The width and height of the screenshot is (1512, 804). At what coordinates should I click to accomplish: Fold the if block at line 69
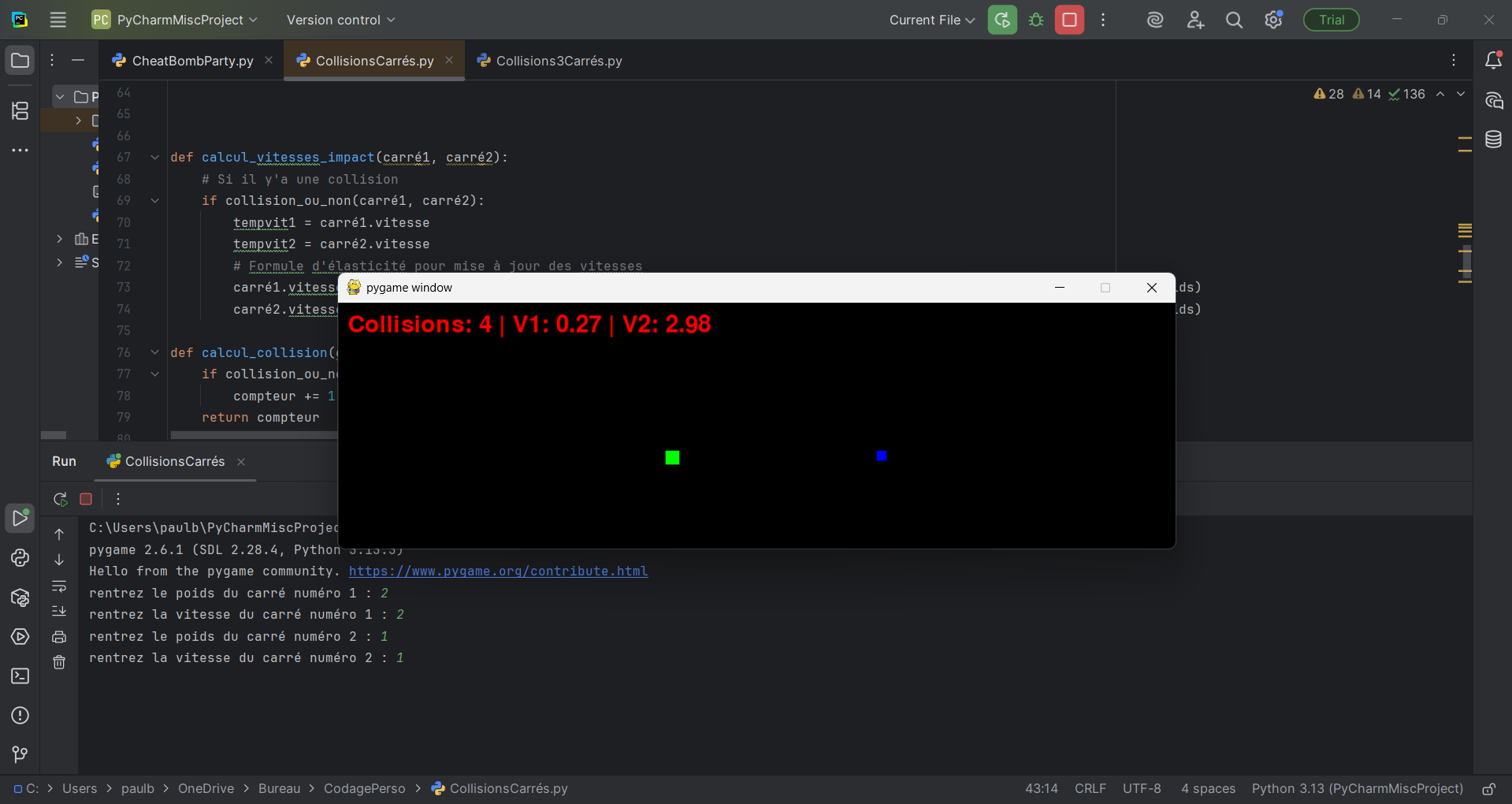click(155, 201)
